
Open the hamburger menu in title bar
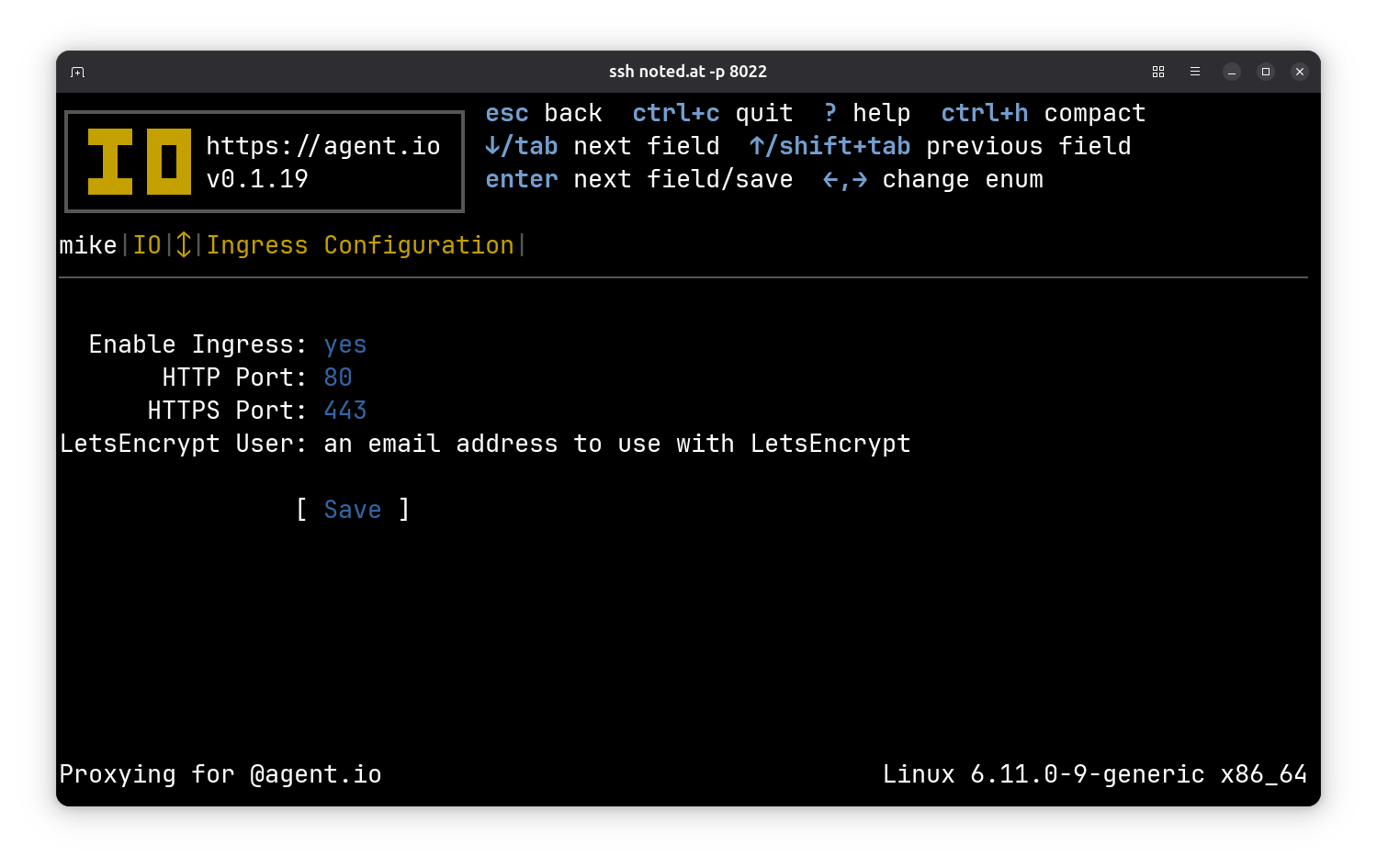[1195, 72]
